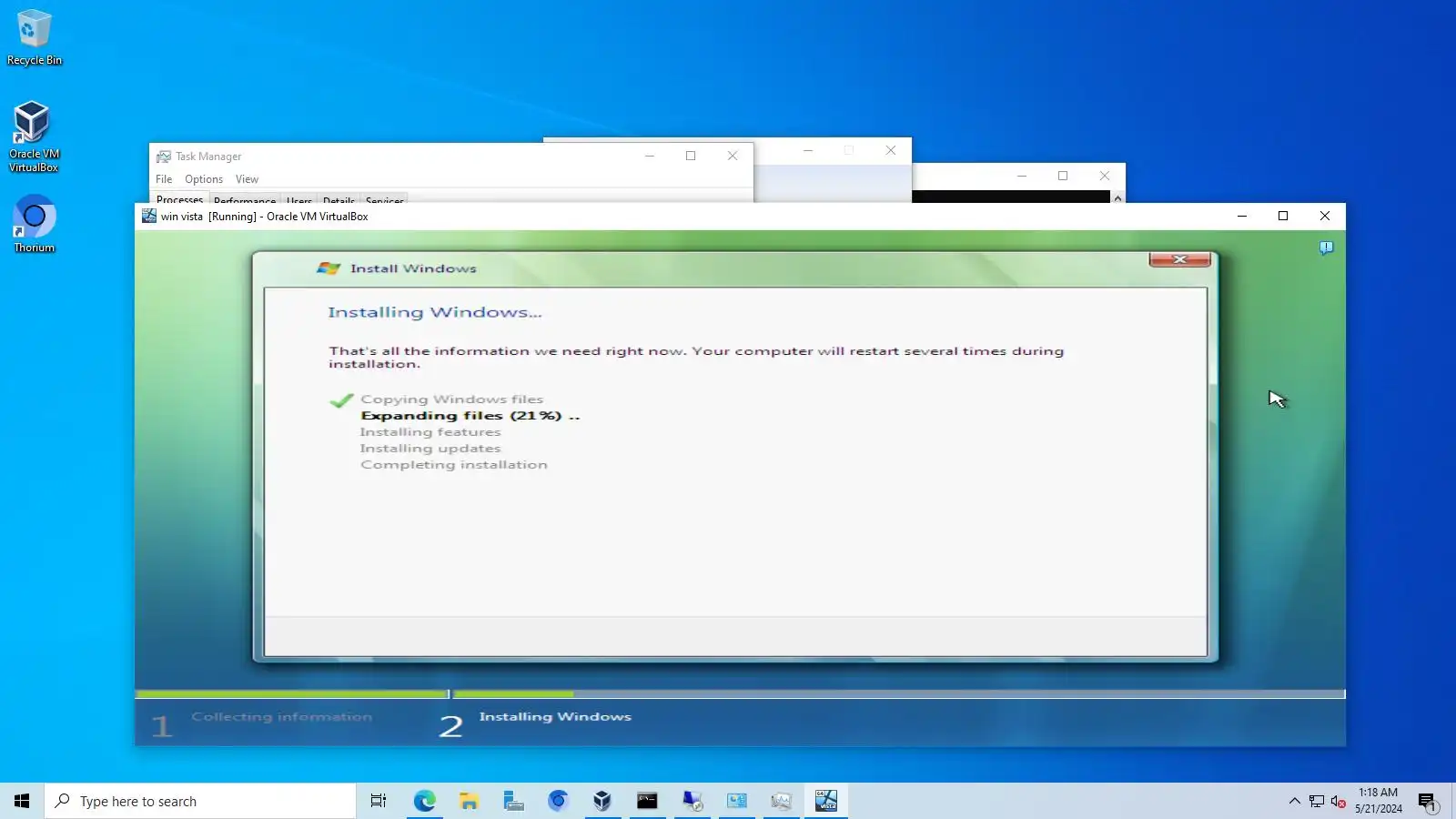
Task: Close the black console window behind VirtualBox
Action: point(1105,176)
